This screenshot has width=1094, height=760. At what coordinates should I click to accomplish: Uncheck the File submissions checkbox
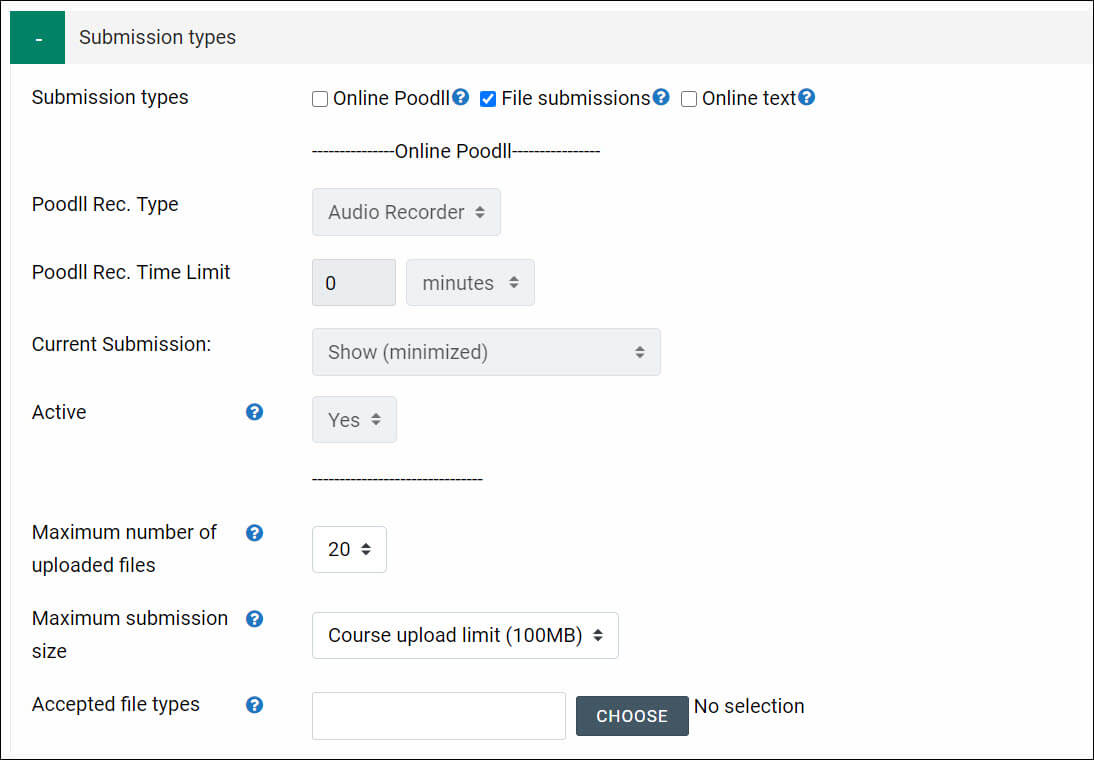tap(488, 99)
